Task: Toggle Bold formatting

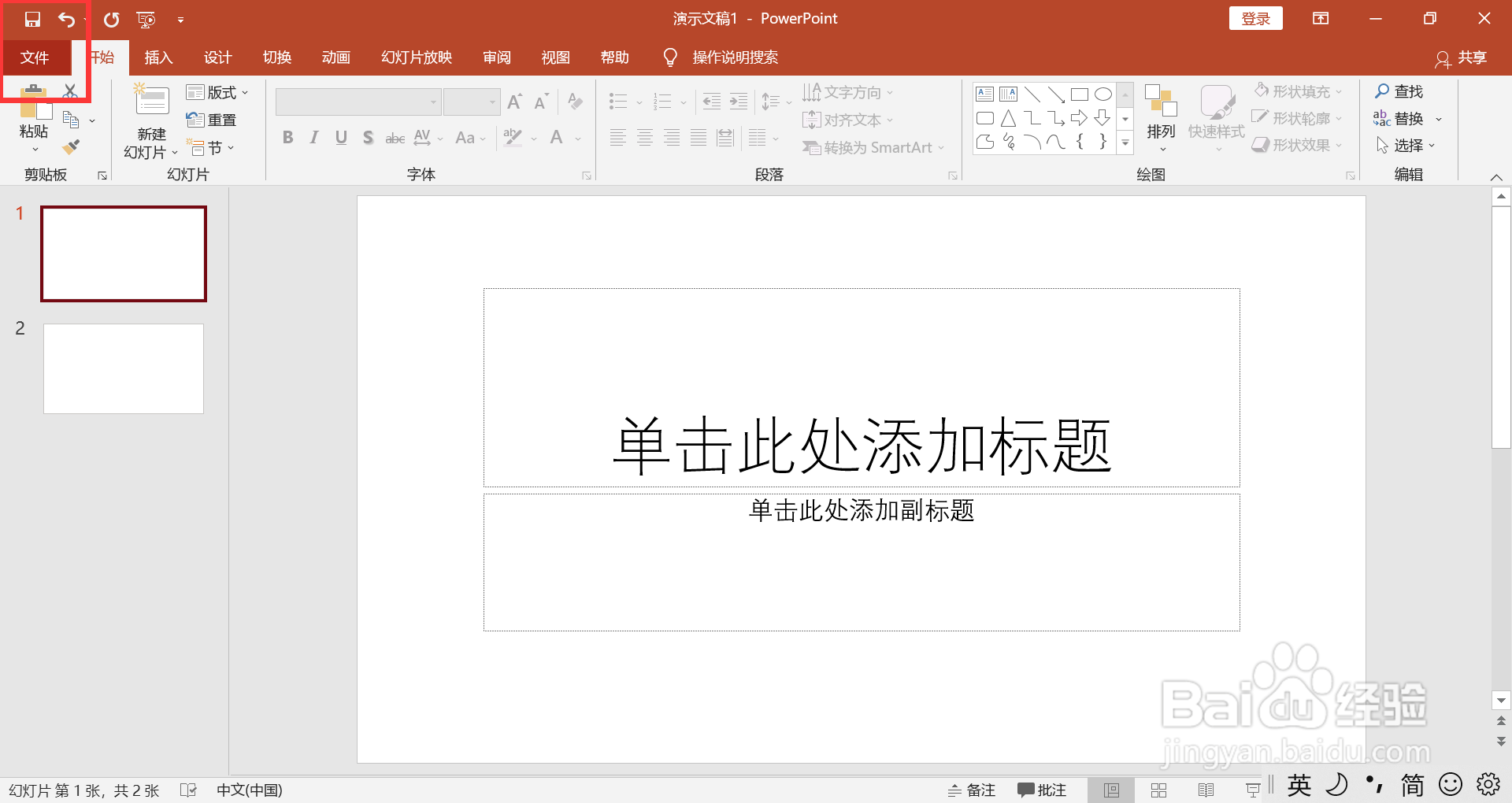Action: [288, 138]
